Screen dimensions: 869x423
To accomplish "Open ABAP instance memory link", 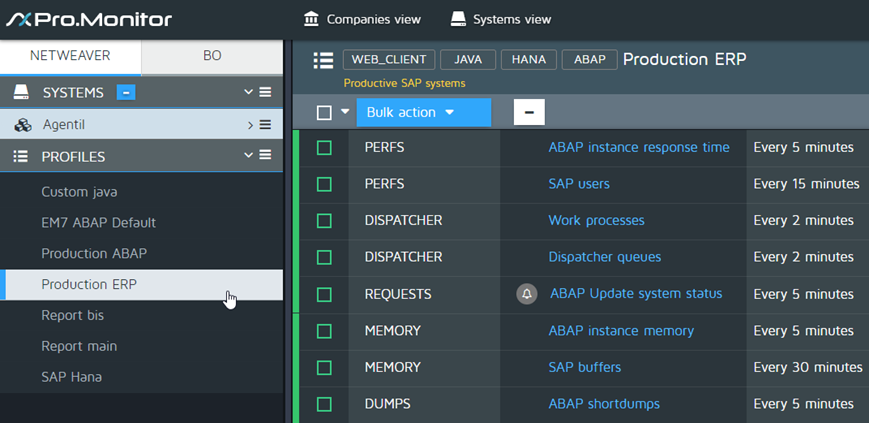I will (x=621, y=331).
